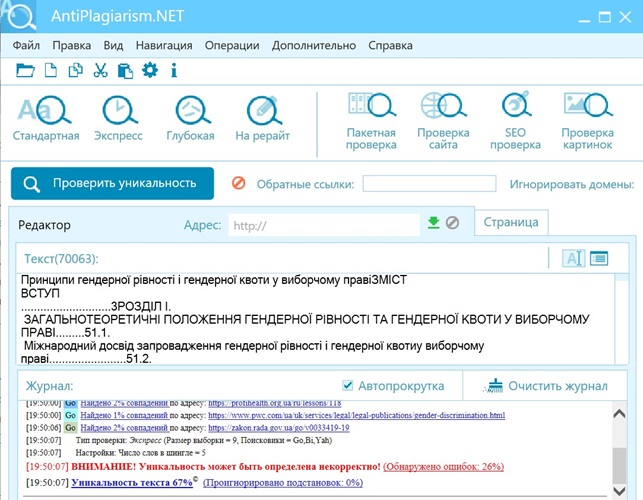Viewport: 643px width, 500px height.
Task: Click Очистить журнал button
Action: pyautogui.click(x=545, y=386)
